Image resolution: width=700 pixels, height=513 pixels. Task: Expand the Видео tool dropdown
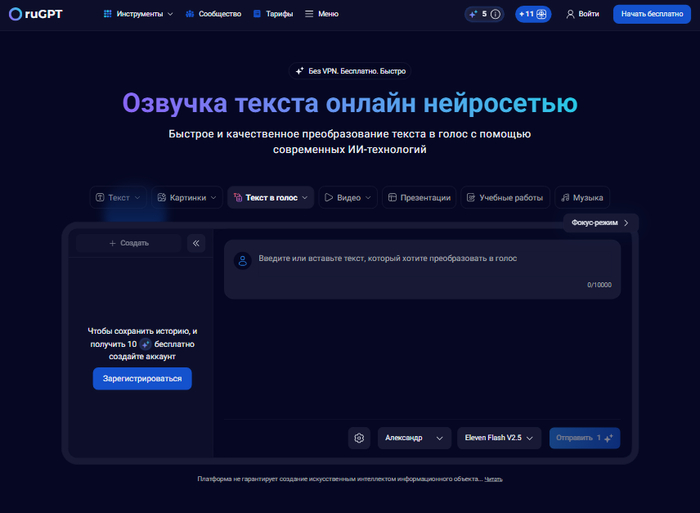pyautogui.click(x=347, y=198)
